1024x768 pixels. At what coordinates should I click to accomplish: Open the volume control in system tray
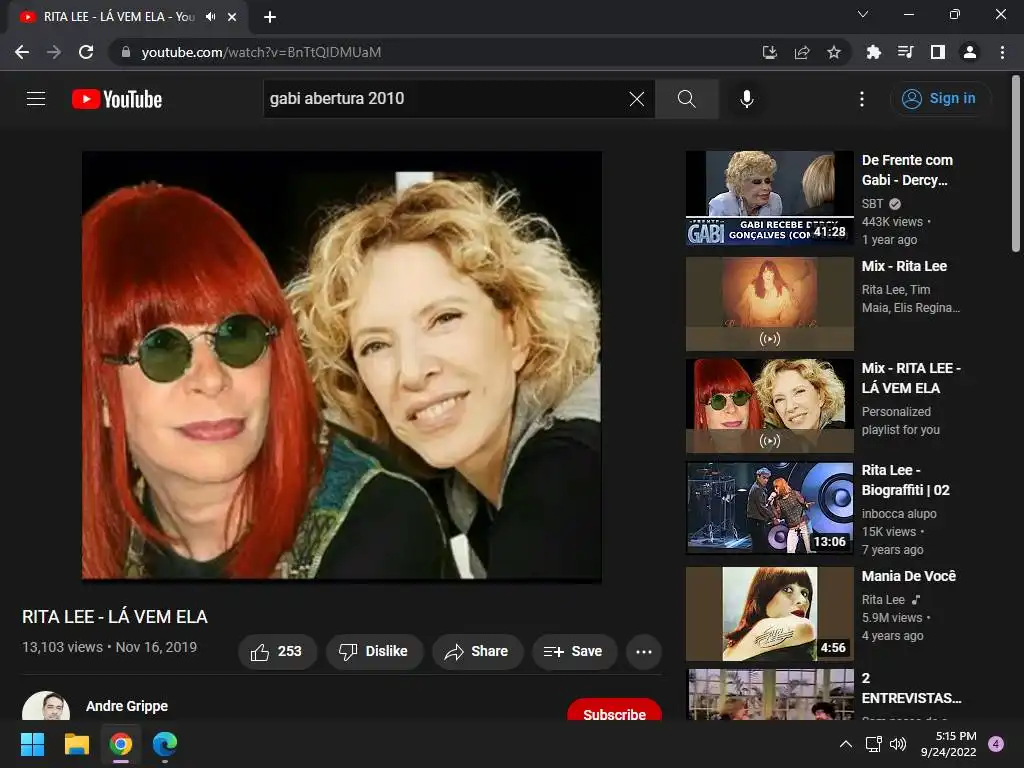pos(899,744)
